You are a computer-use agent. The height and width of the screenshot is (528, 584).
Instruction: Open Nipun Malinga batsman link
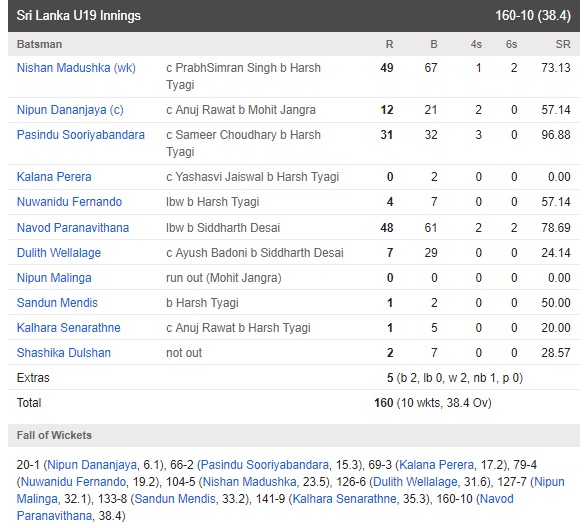click(54, 278)
